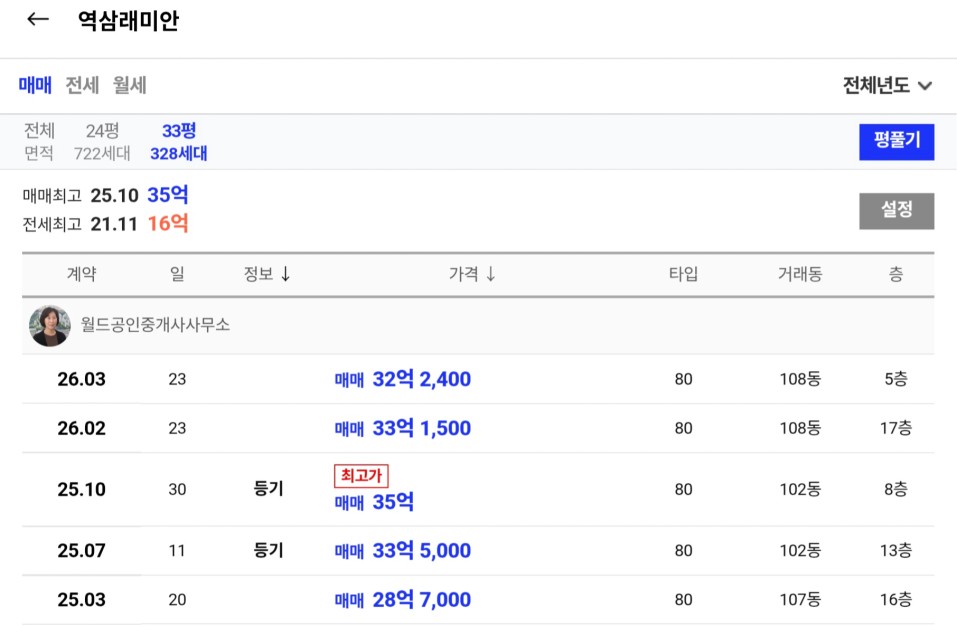Click the 월드공인중개사사무소 agency name

tap(155, 326)
